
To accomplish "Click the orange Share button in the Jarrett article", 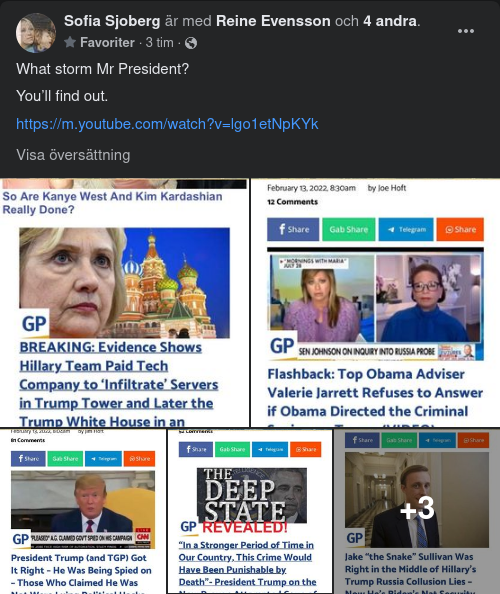I will tap(460, 229).
